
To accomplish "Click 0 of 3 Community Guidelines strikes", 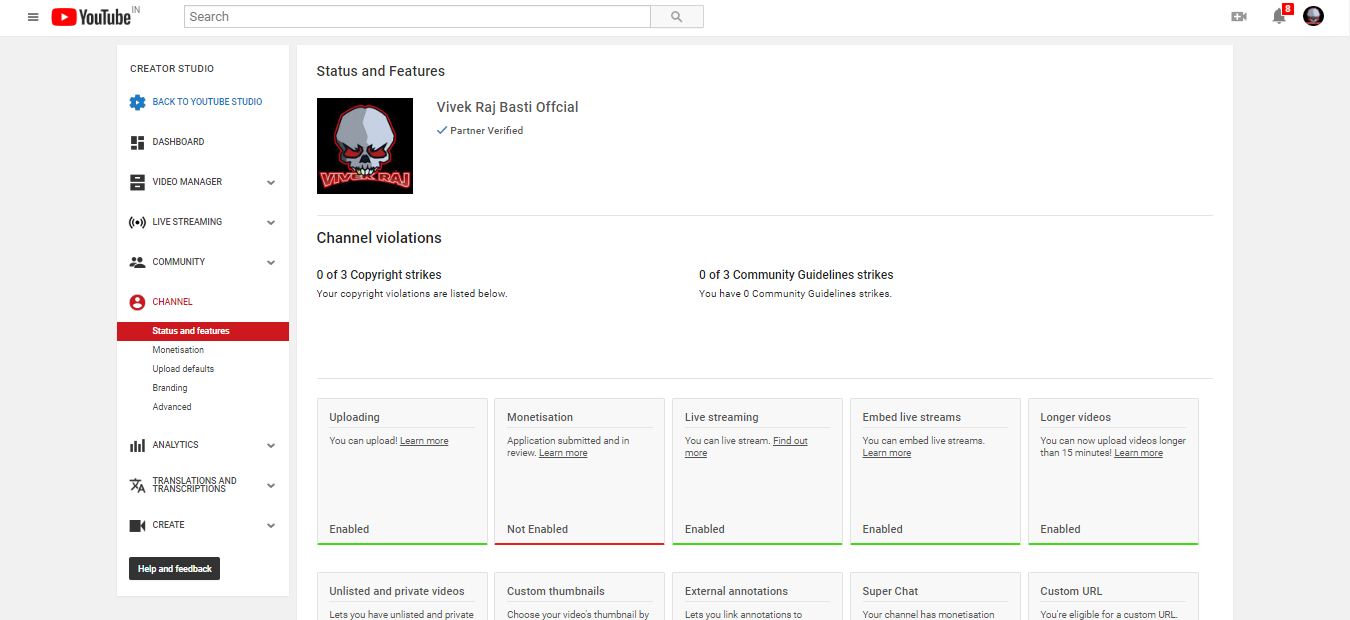I will (x=796, y=275).
